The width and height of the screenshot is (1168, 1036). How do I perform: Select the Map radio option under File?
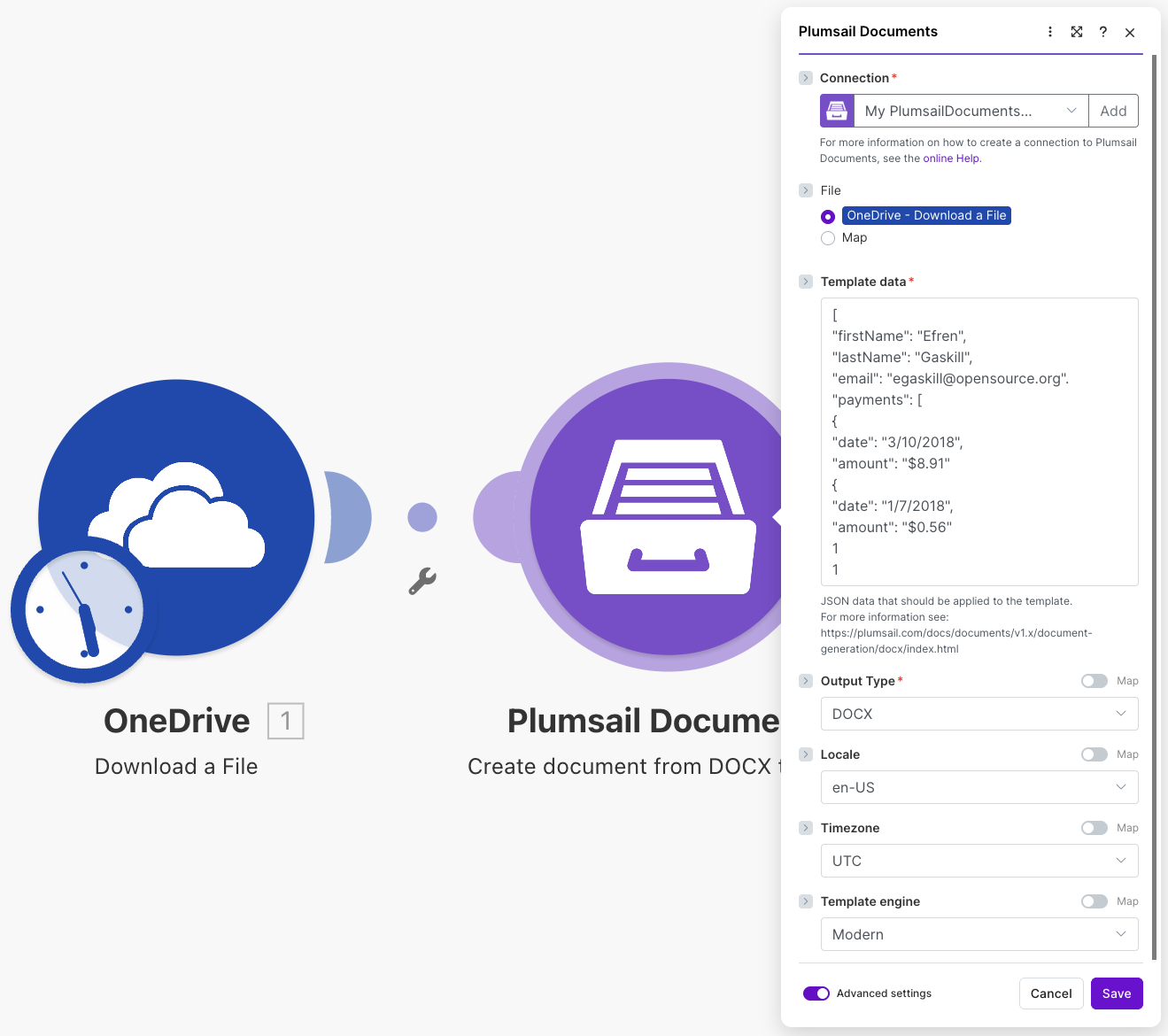click(x=828, y=238)
